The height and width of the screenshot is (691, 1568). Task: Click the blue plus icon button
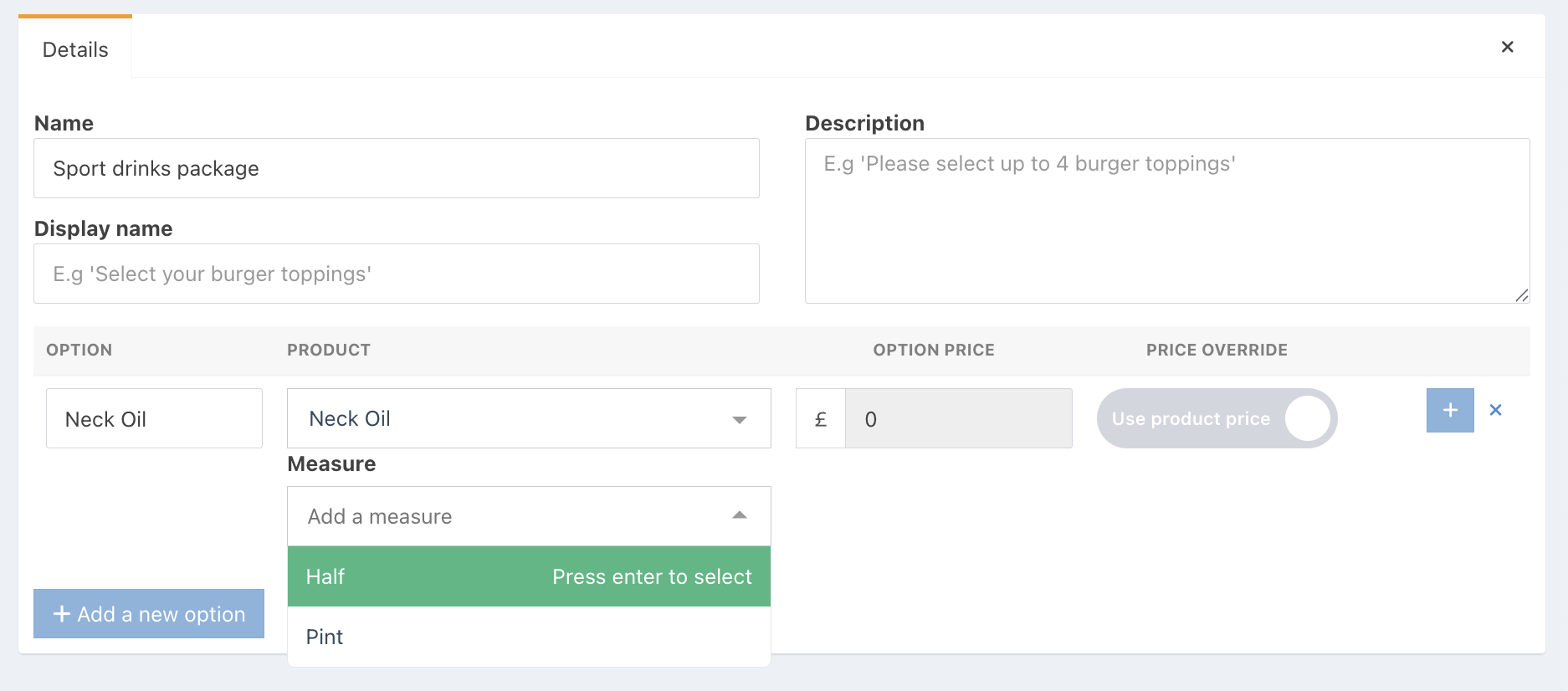(1449, 411)
